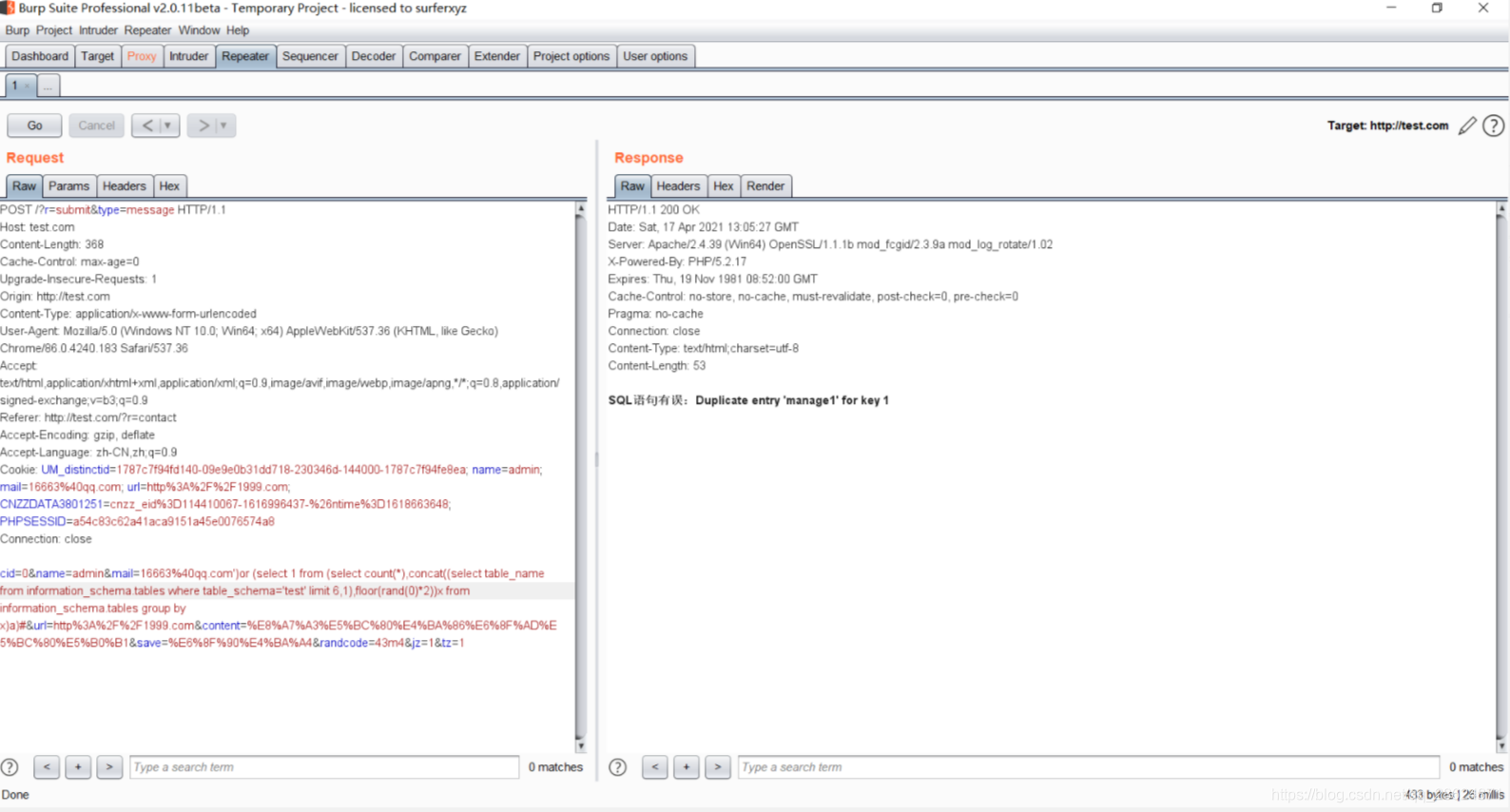Open the Intruder menu in menu bar
Screen dimensions: 1510x812
[98, 30]
